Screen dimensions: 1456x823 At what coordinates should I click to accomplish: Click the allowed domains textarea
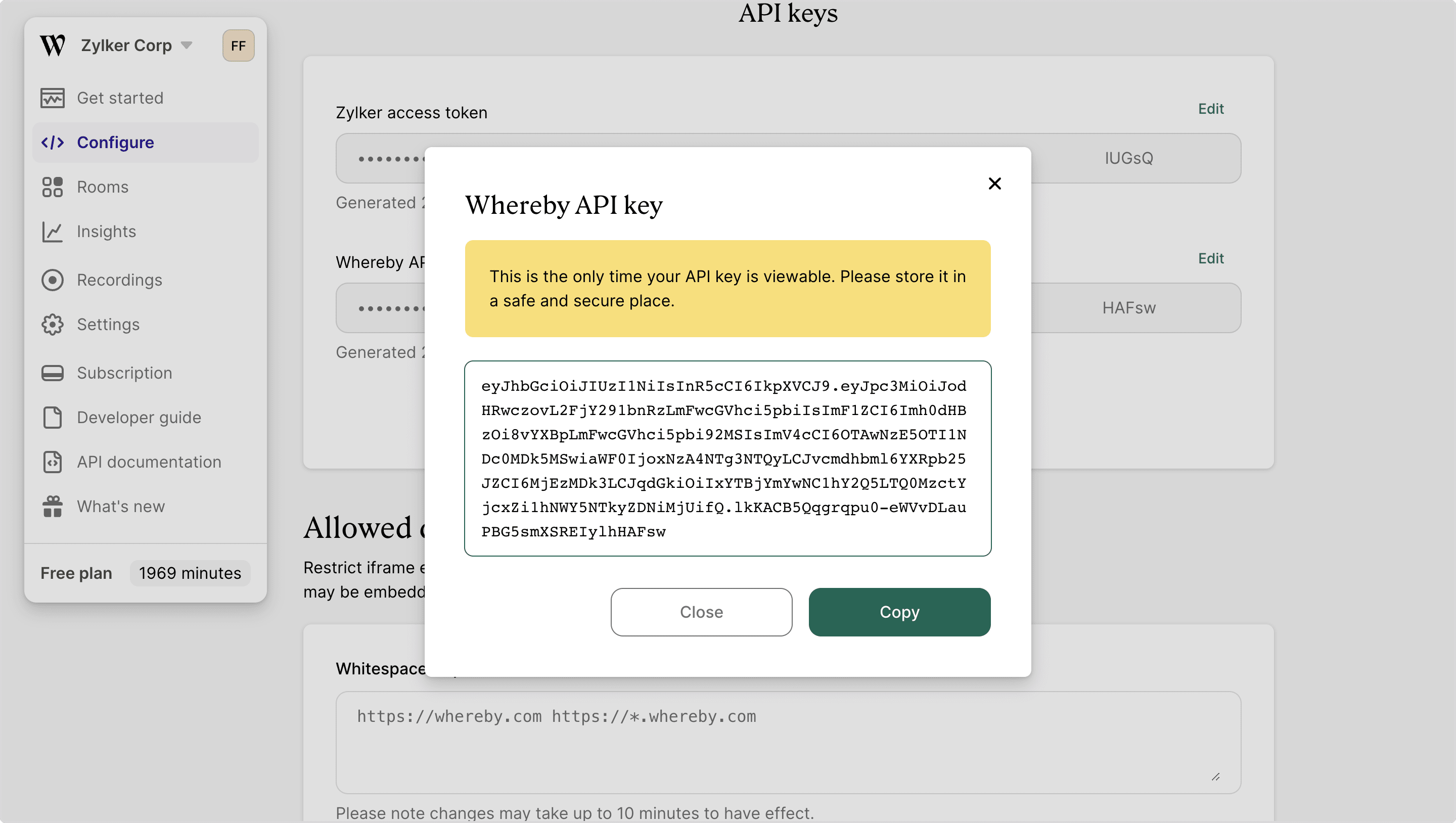click(788, 742)
